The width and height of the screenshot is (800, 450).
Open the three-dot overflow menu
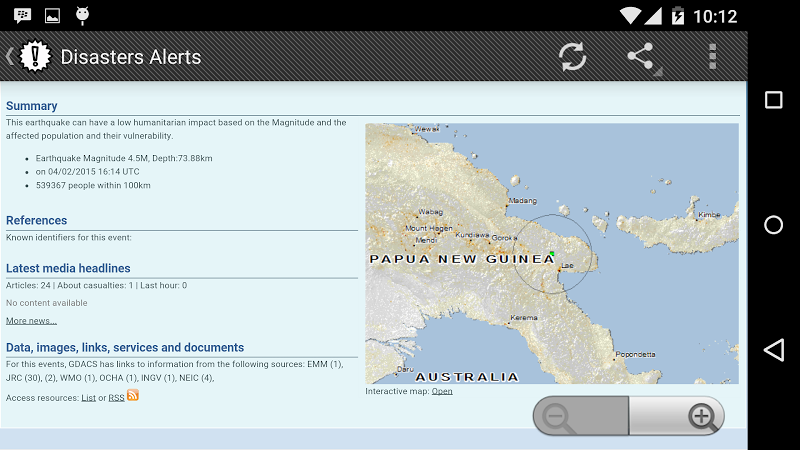tap(712, 56)
